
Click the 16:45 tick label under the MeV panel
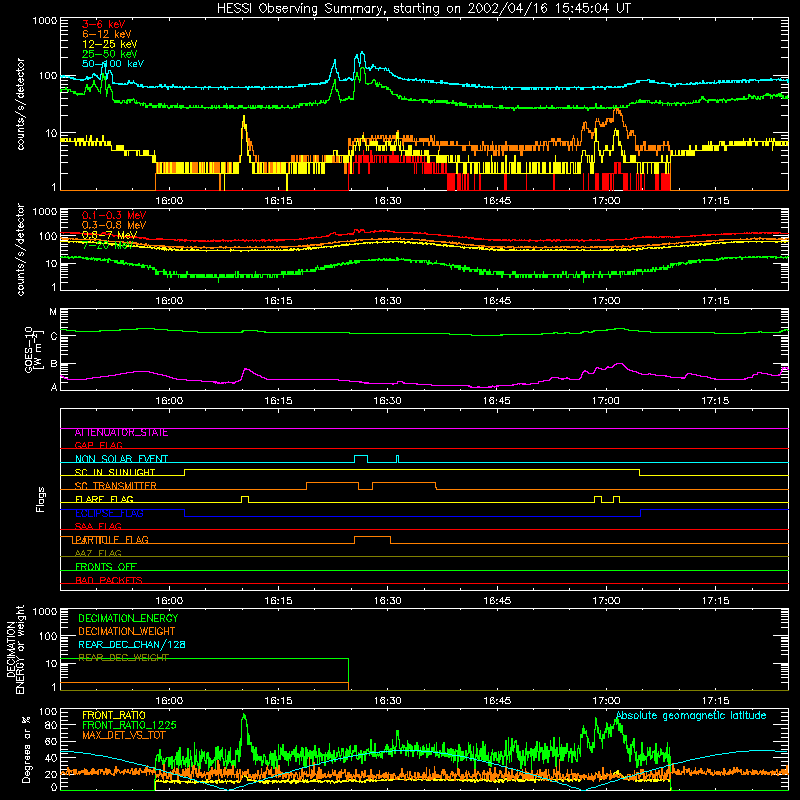pos(497,301)
